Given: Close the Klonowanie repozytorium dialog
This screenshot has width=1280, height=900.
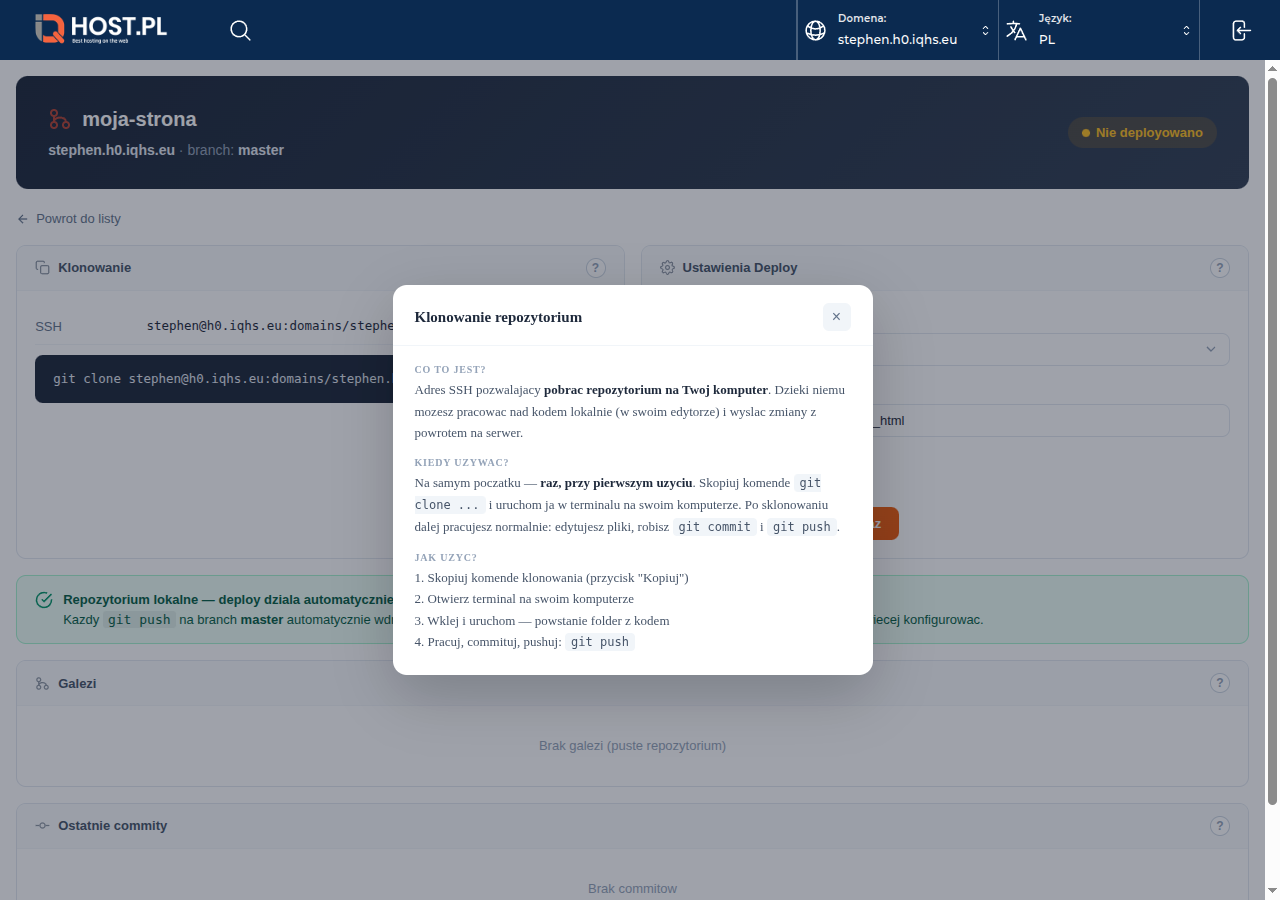Looking at the screenshot, I should (x=836, y=317).
